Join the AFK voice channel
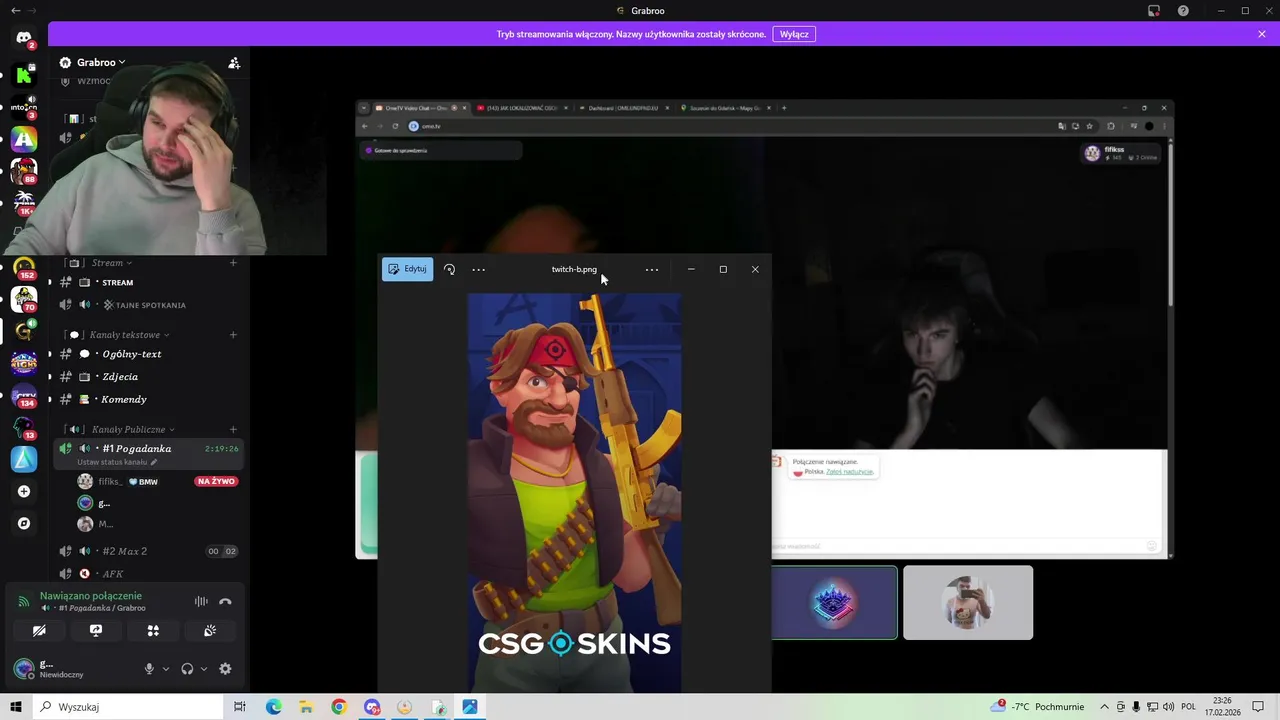 click(148, 574)
